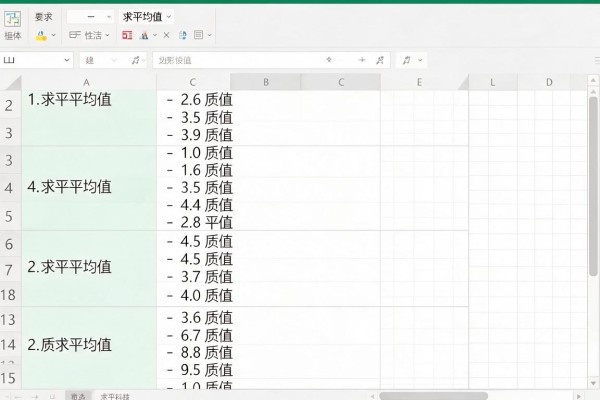
Task: Click the red table layout icon
Action: point(127,35)
